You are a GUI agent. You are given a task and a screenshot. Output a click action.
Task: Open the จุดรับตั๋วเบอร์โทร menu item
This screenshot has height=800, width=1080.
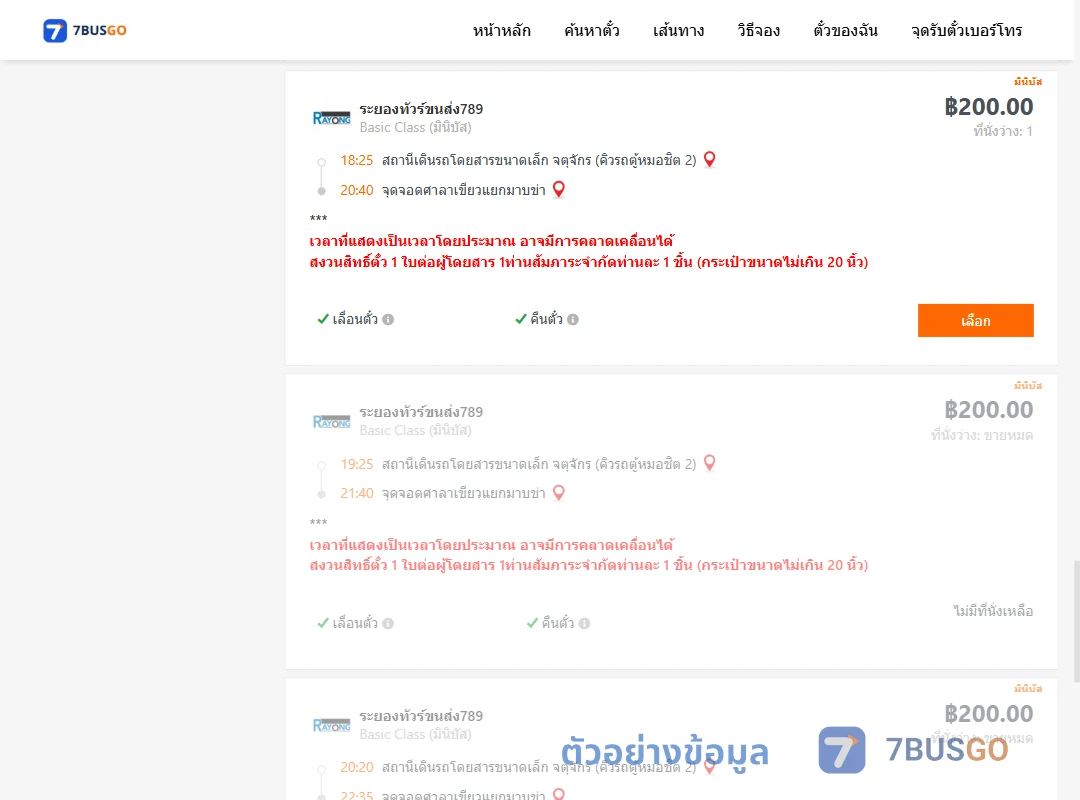coord(966,30)
